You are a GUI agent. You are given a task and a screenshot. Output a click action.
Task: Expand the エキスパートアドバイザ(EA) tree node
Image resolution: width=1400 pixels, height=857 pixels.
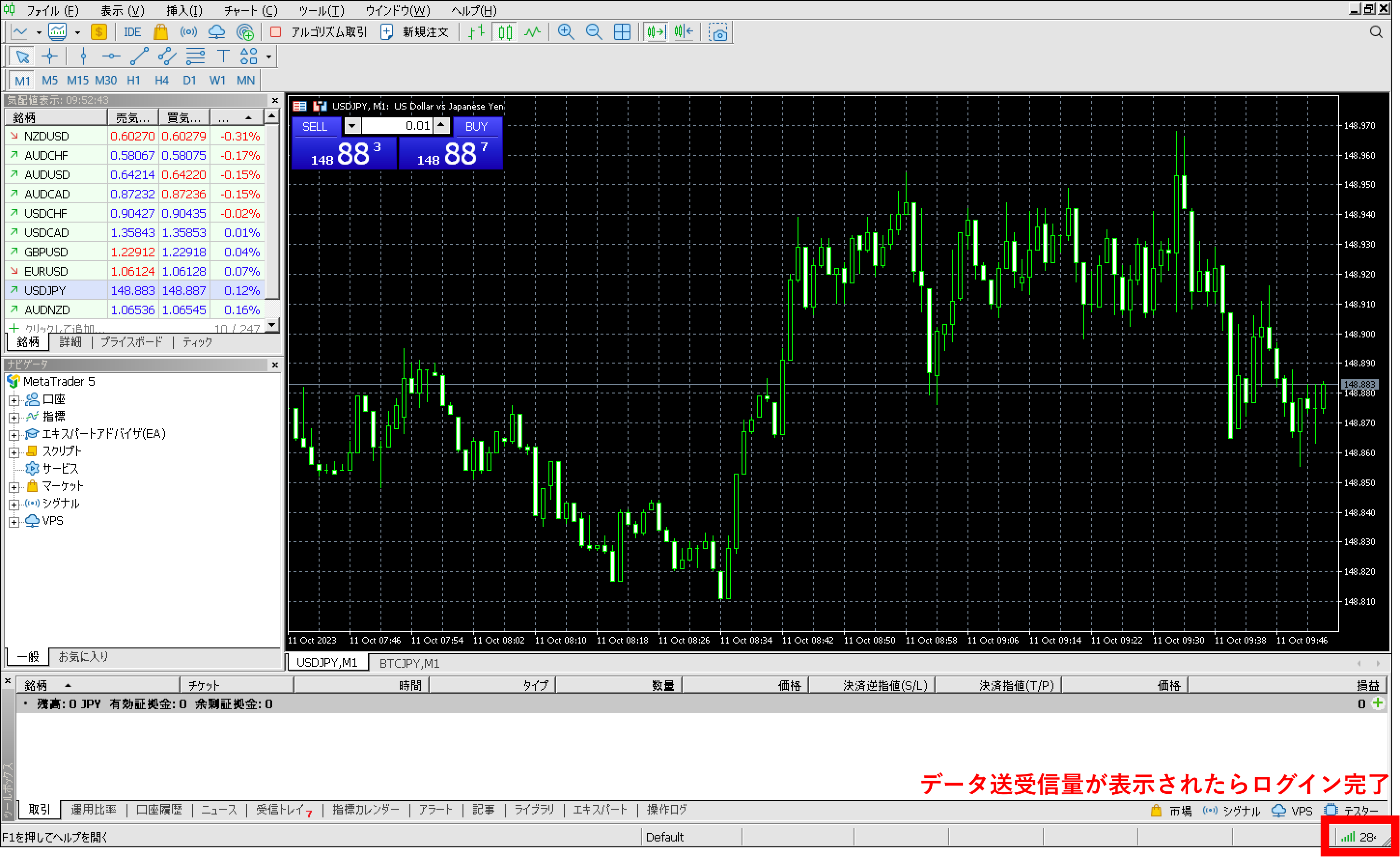click(14, 436)
